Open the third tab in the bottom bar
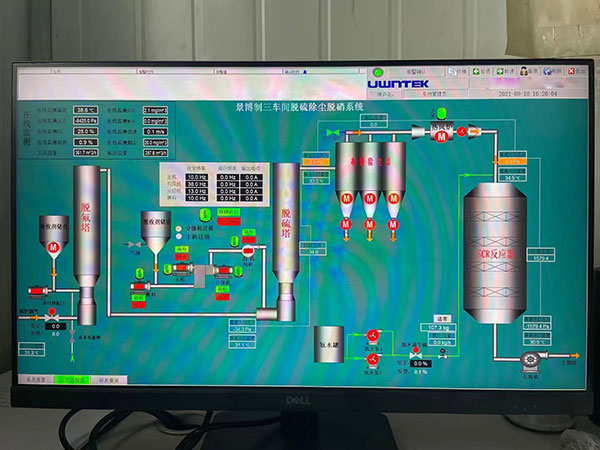This screenshot has width=600, height=450. pos(108,380)
